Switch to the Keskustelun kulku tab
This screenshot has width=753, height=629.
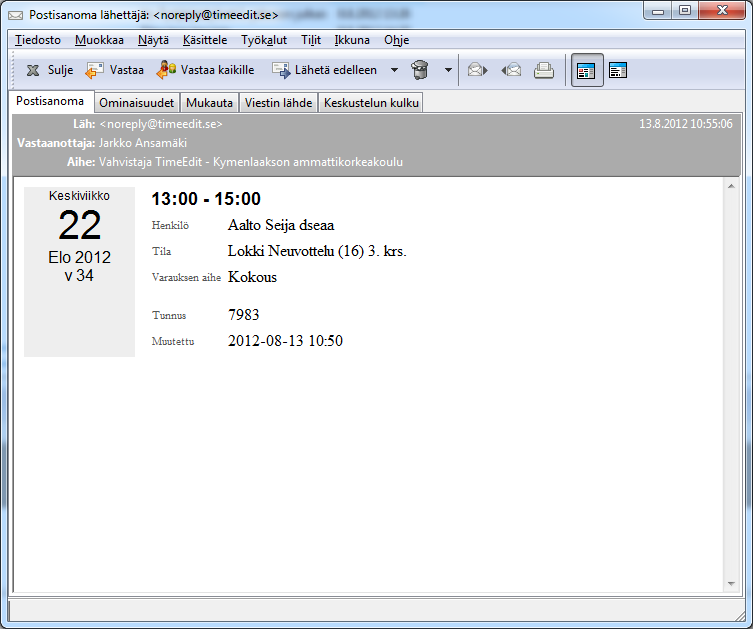tap(371, 103)
